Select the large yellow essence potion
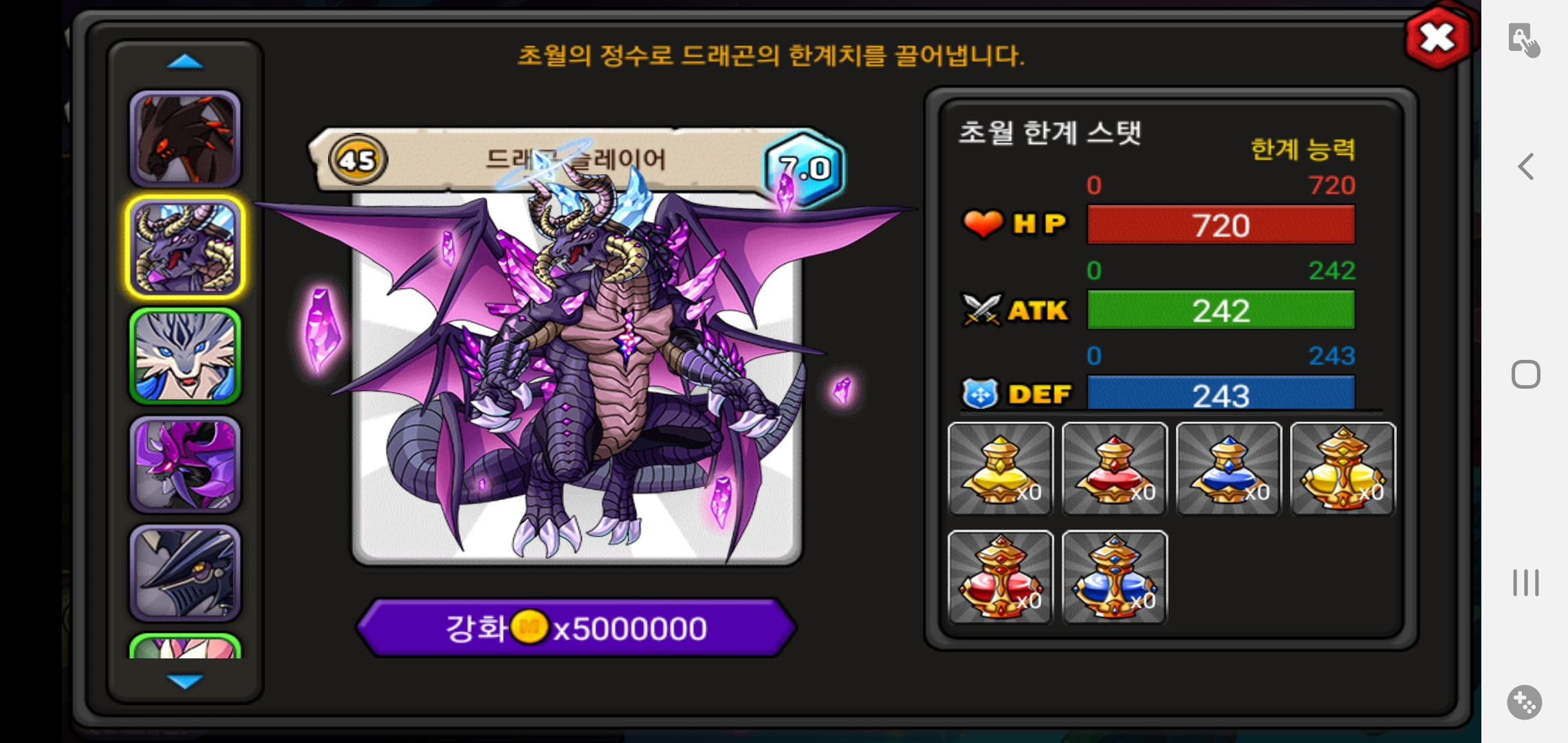This screenshot has width=1568, height=743. (1343, 469)
